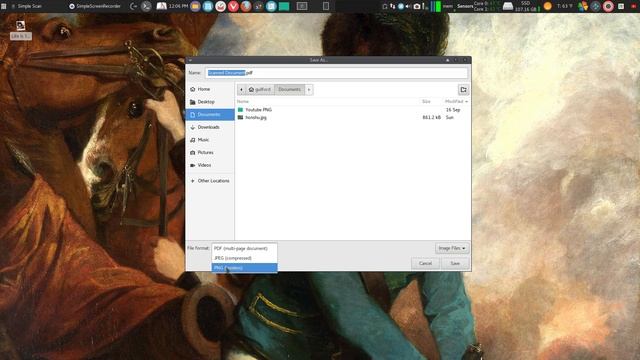This screenshot has height=360, width=640.
Task: Click the Sensors monitor label in panel
Action: coord(465,6)
